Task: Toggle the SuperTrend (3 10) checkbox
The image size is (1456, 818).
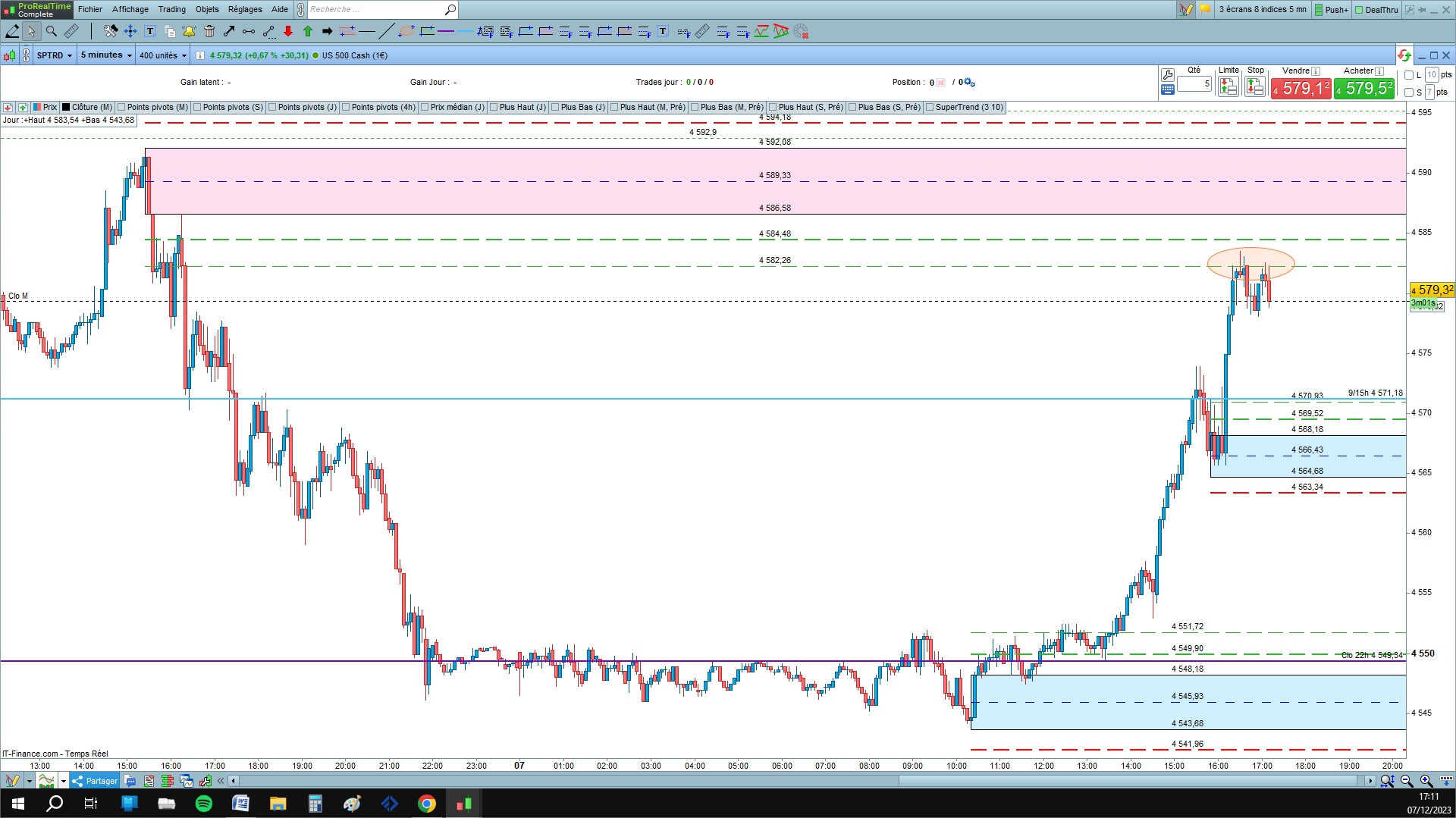Action: pyautogui.click(x=930, y=108)
